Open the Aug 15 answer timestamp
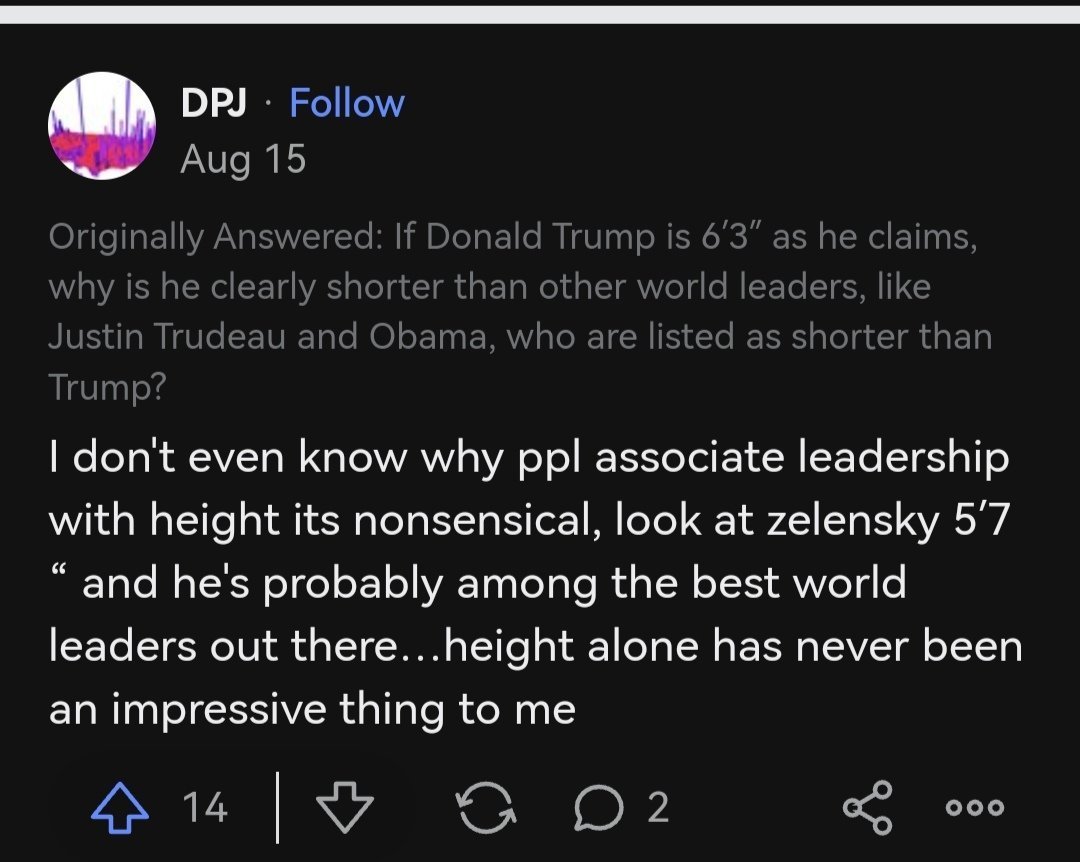 click(243, 160)
